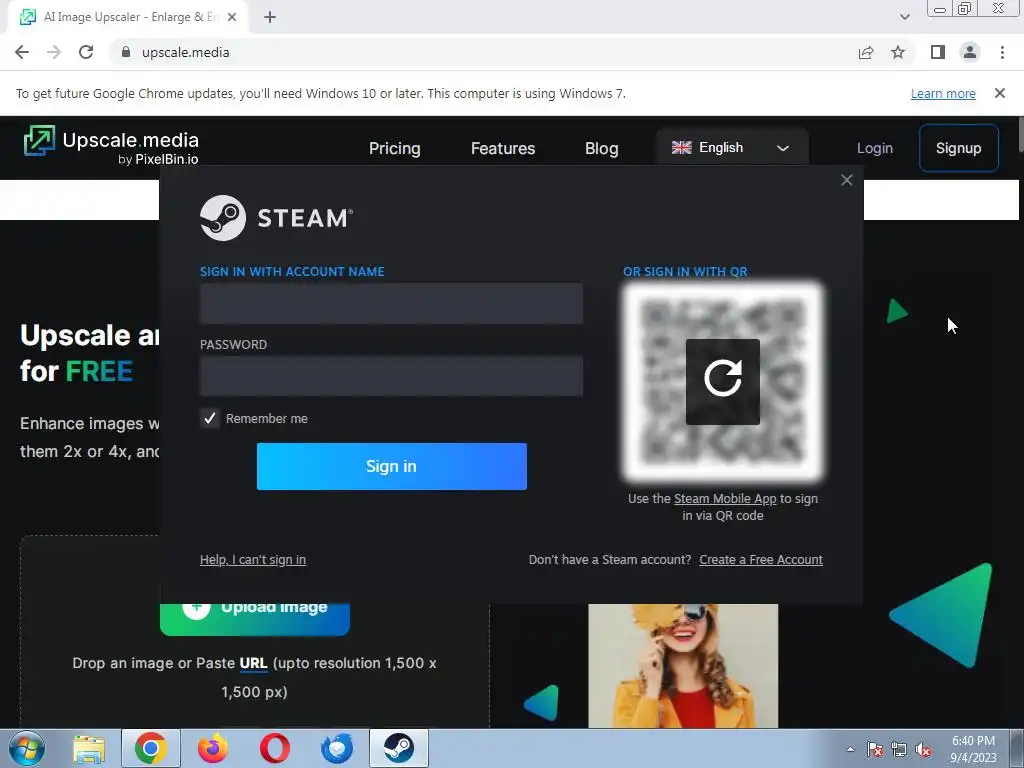This screenshot has height=768, width=1024.
Task: Go back in Chrome
Action: tap(22, 52)
